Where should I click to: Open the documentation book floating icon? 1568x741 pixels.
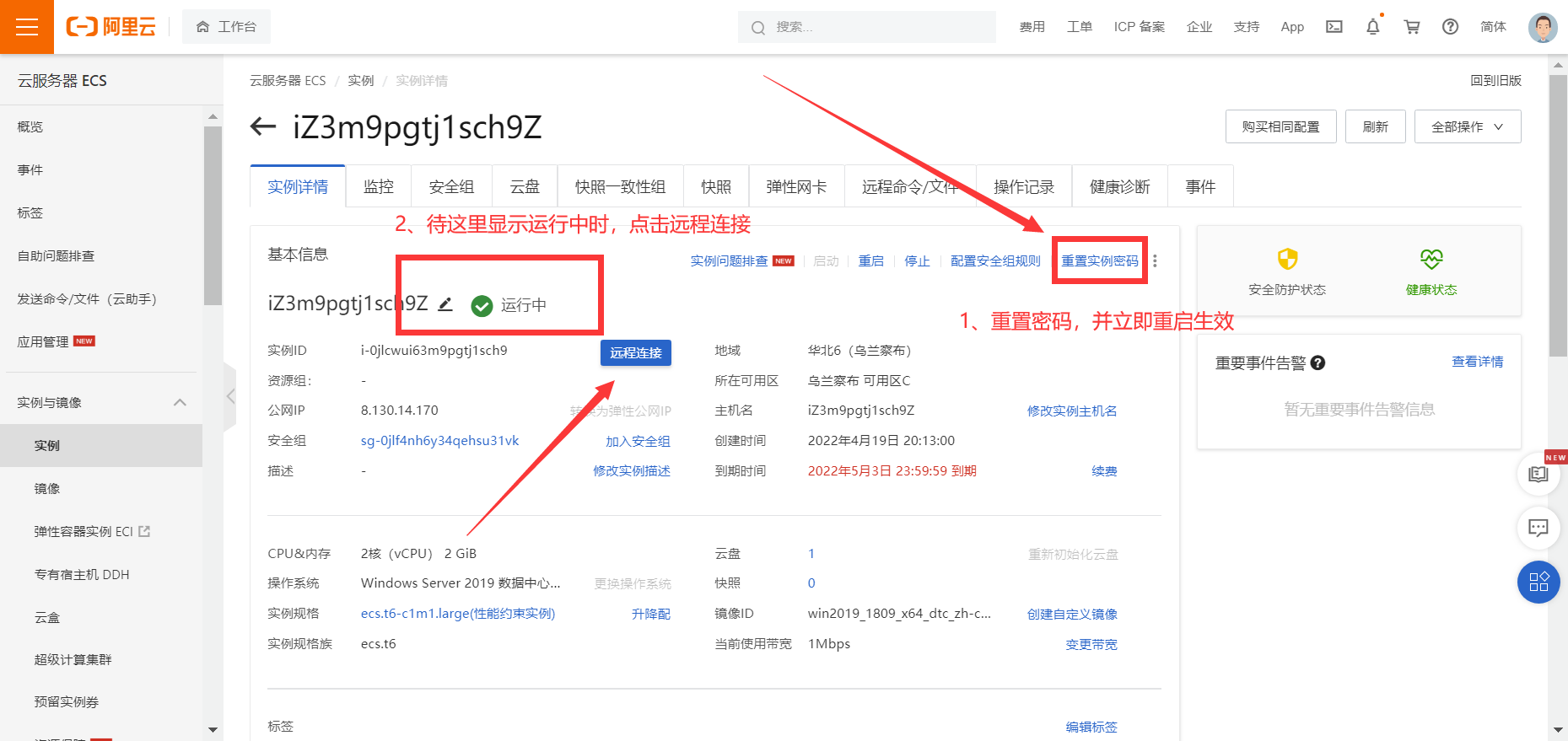click(1538, 474)
